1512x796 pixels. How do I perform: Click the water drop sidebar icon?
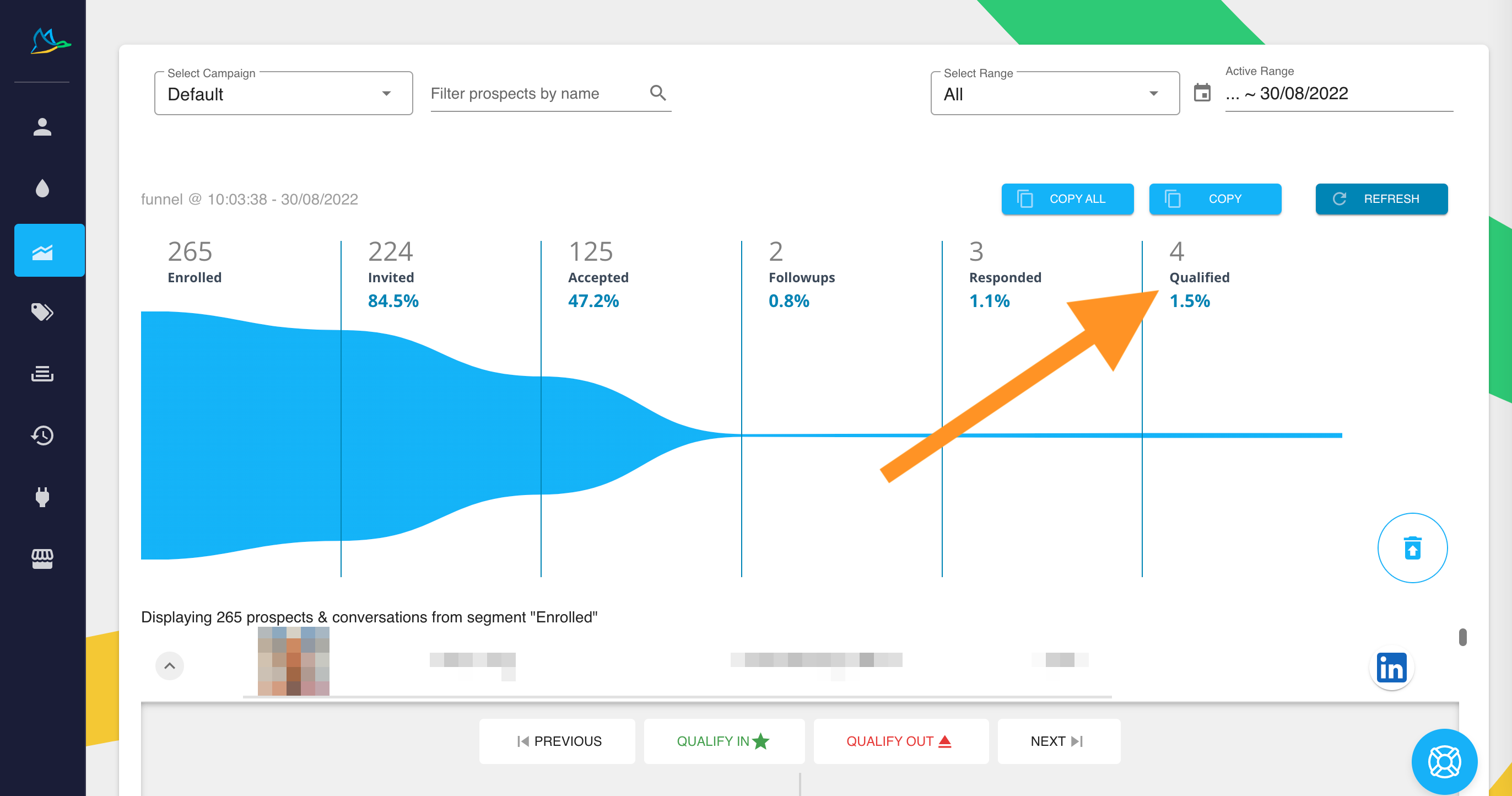[x=42, y=189]
